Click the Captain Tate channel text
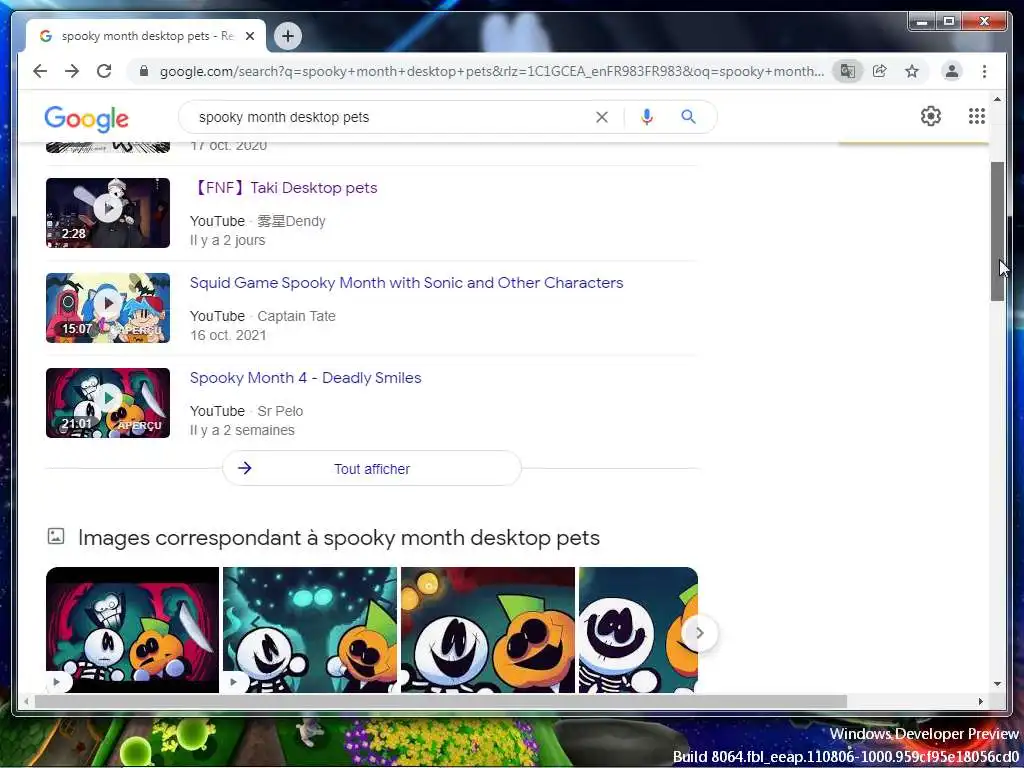Viewport: 1024px width, 768px height. (x=296, y=316)
